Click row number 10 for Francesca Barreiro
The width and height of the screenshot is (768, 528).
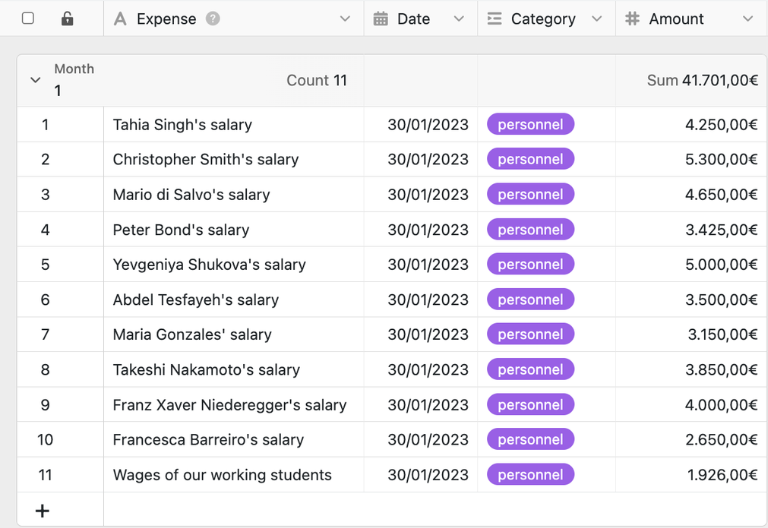click(x=45, y=440)
